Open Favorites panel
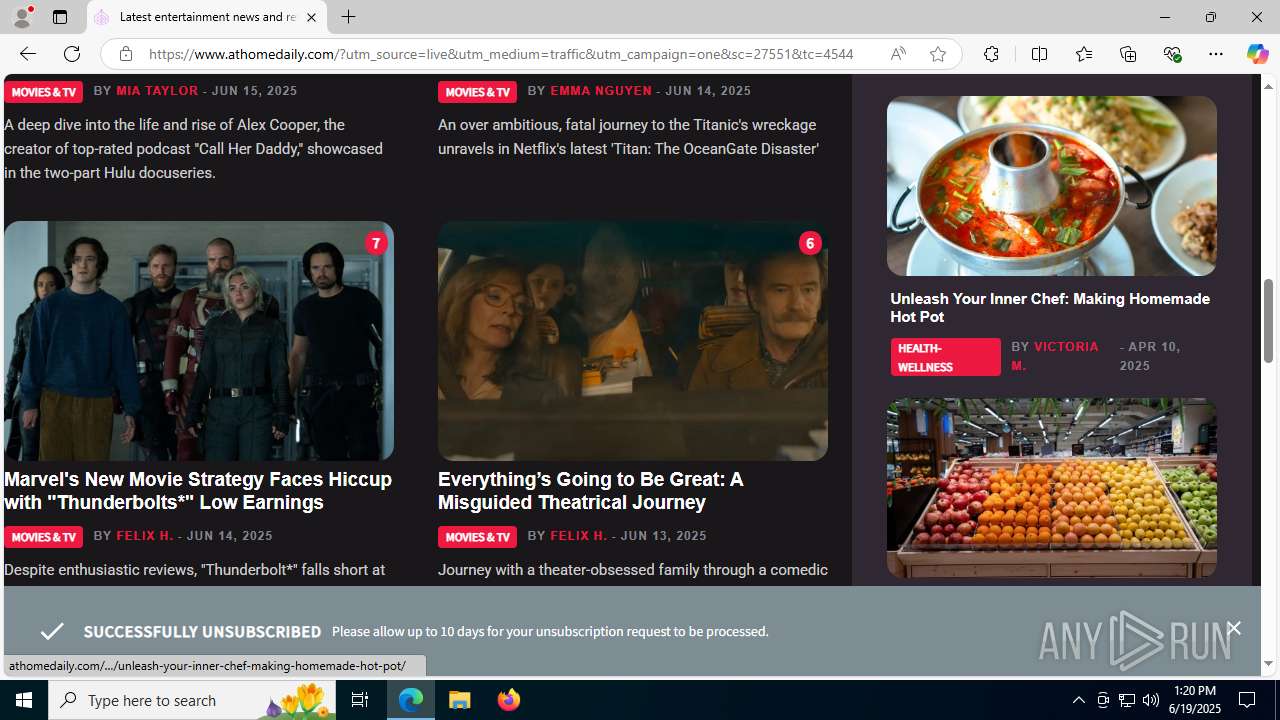The width and height of the screenshot is (1280, 720). pyautogui.click(x=1083, y=54)
